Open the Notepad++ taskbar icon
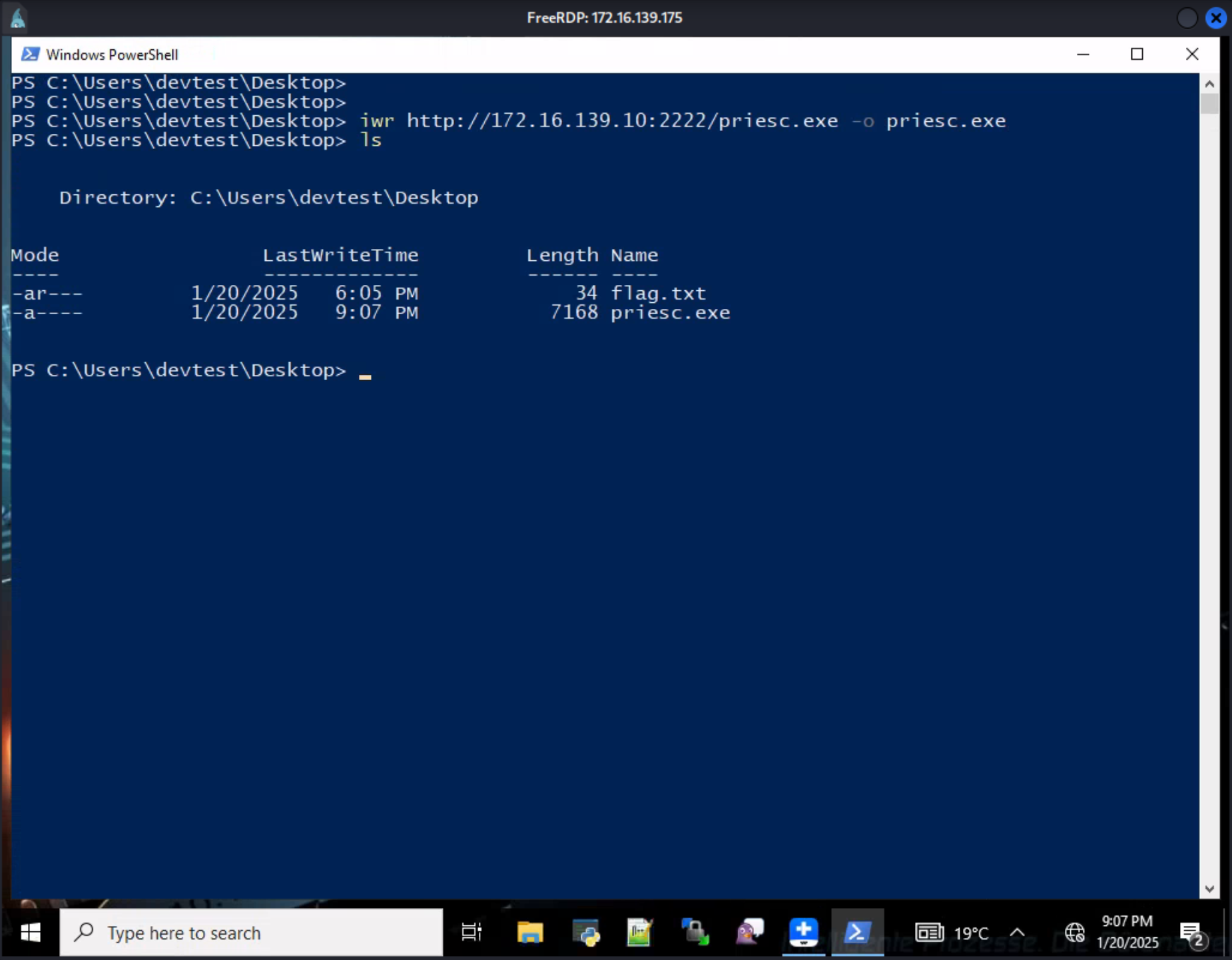This screenshot has width=1232, height=960. 639,933
